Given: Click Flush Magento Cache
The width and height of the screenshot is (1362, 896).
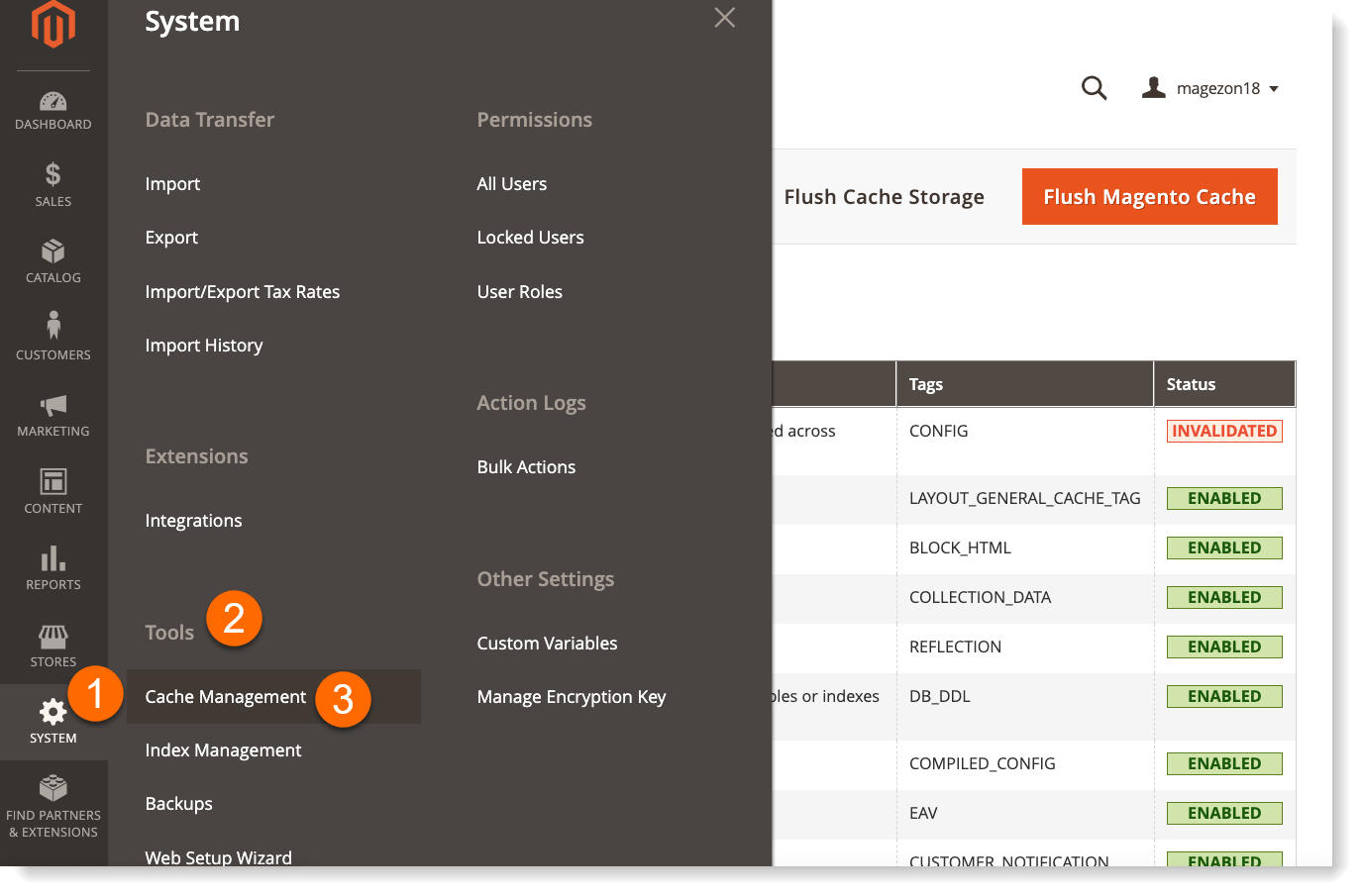Looking at the screenshot, I should [x=1149, y=196].
